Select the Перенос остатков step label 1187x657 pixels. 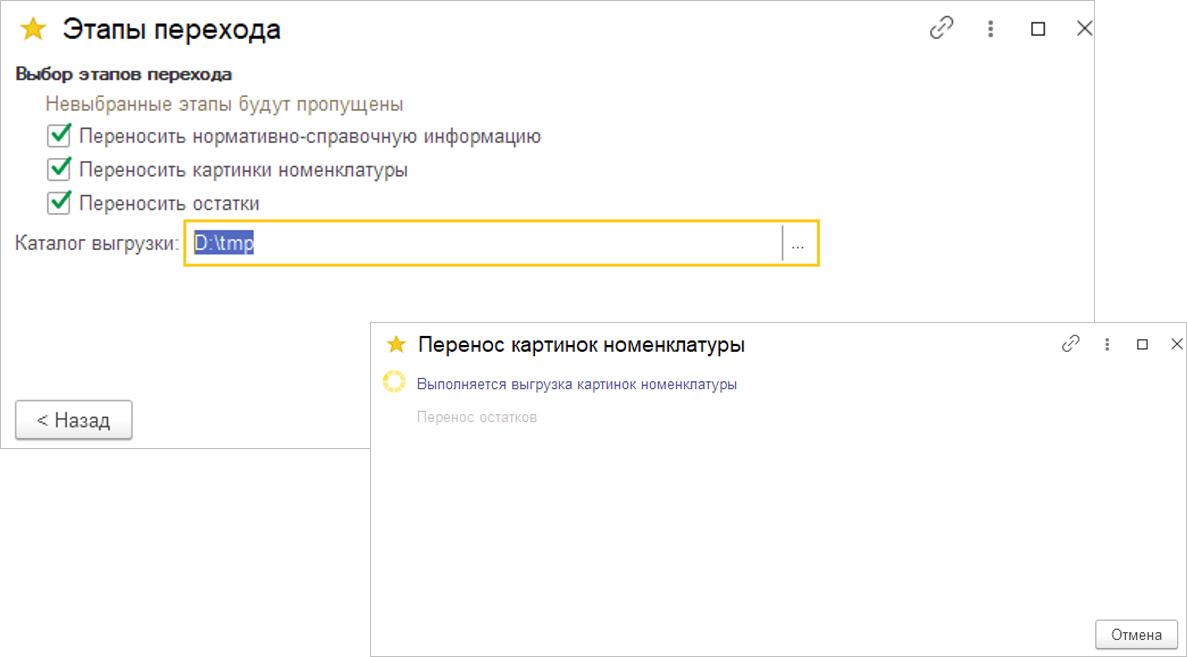[477, 417]
